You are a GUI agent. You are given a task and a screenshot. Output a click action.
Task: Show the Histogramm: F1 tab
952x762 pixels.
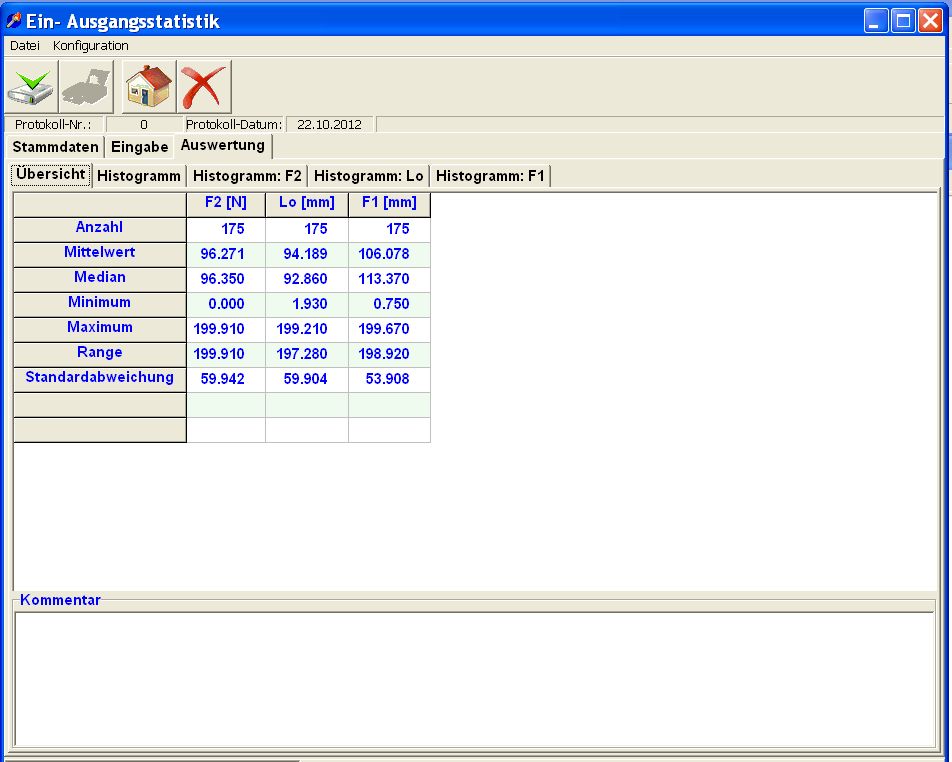pyautogui.click(x=490, y=176)
